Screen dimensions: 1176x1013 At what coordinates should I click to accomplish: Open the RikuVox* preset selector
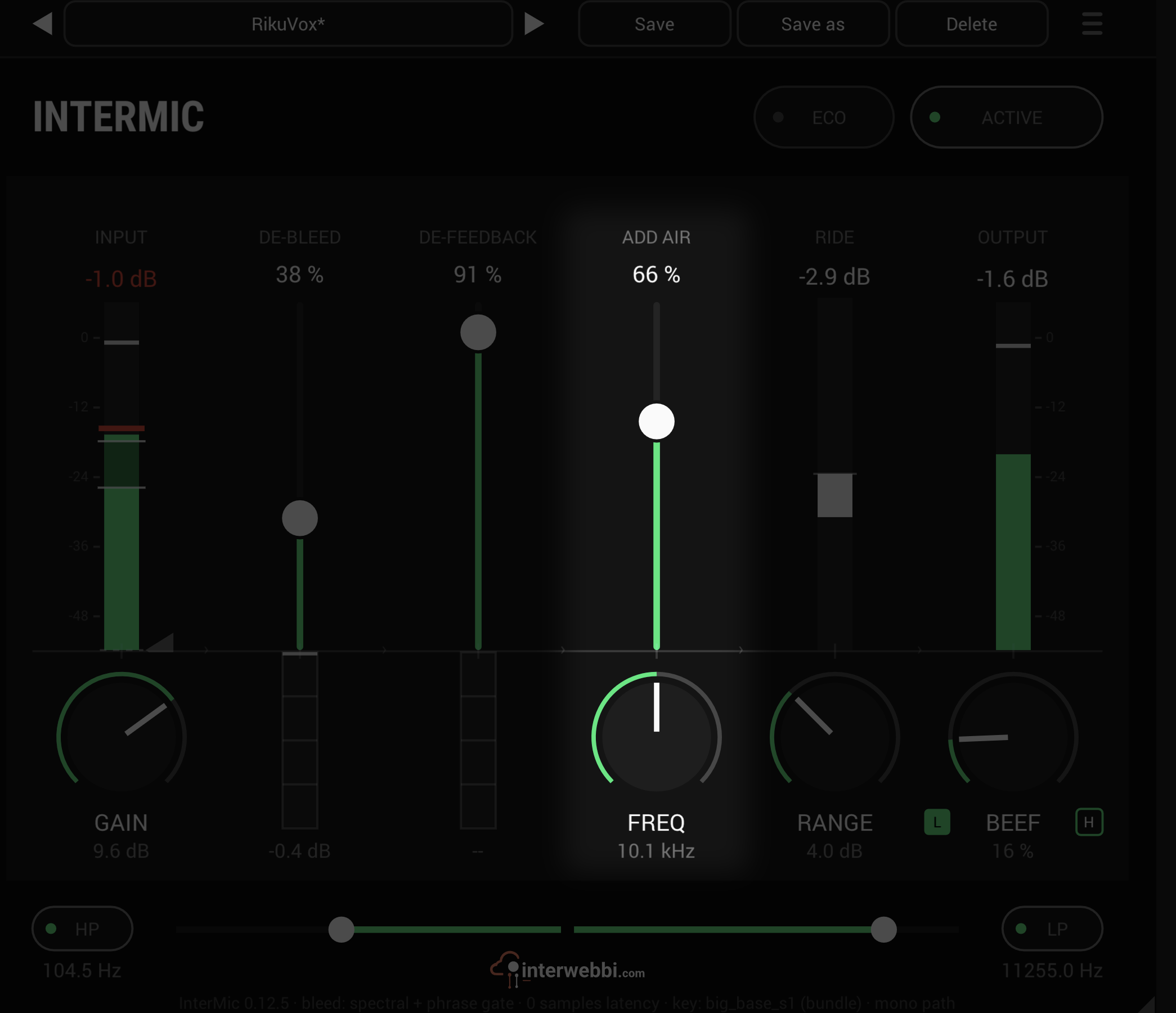[288, 24]
